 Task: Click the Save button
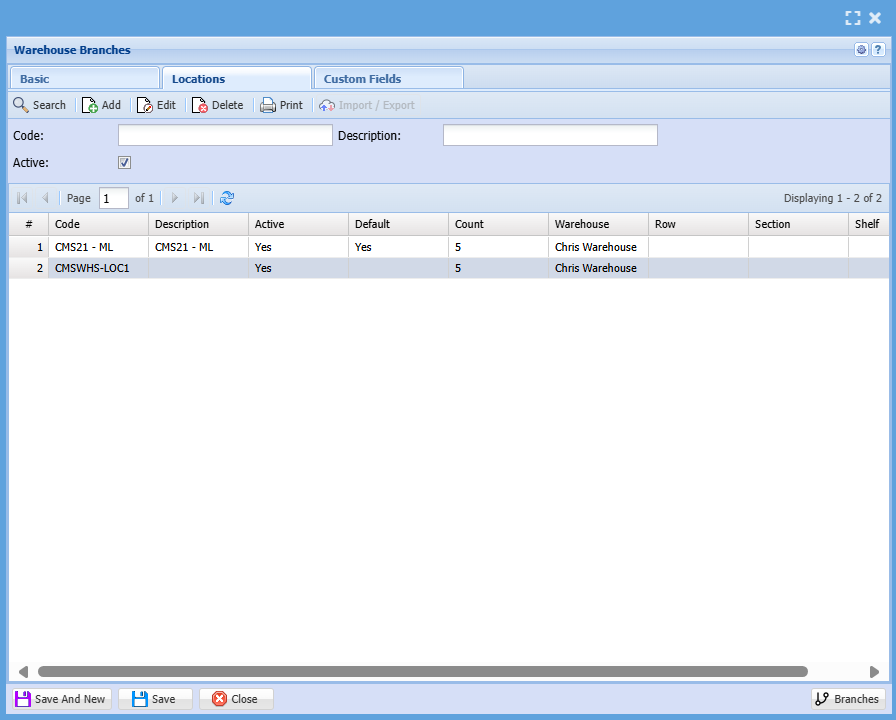pyautogui.click(x=155, y=699)
